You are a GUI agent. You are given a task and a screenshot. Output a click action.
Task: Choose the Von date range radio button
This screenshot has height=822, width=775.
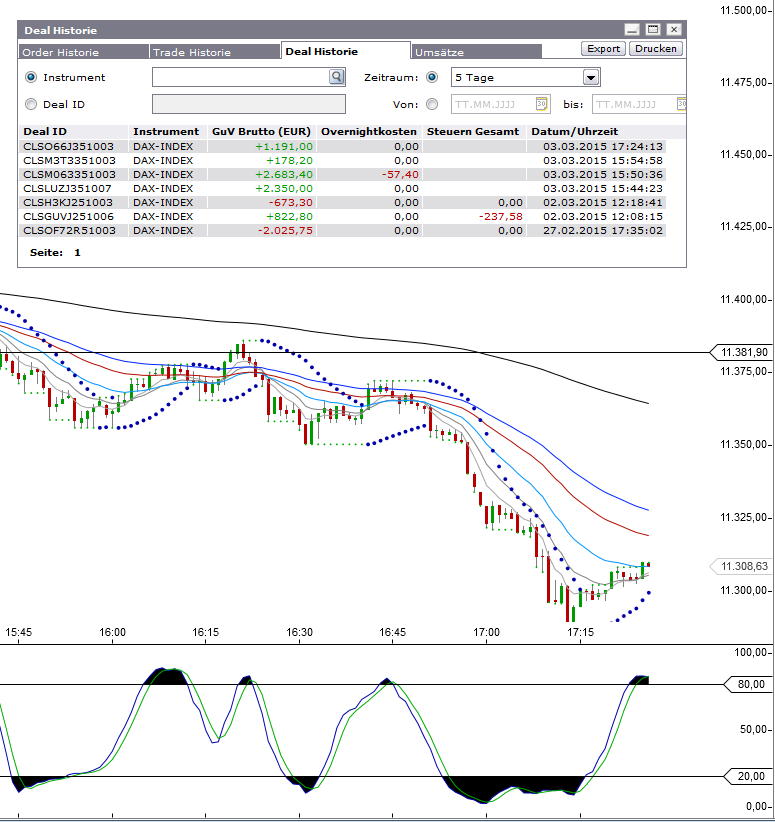click(x=432, y=104)
